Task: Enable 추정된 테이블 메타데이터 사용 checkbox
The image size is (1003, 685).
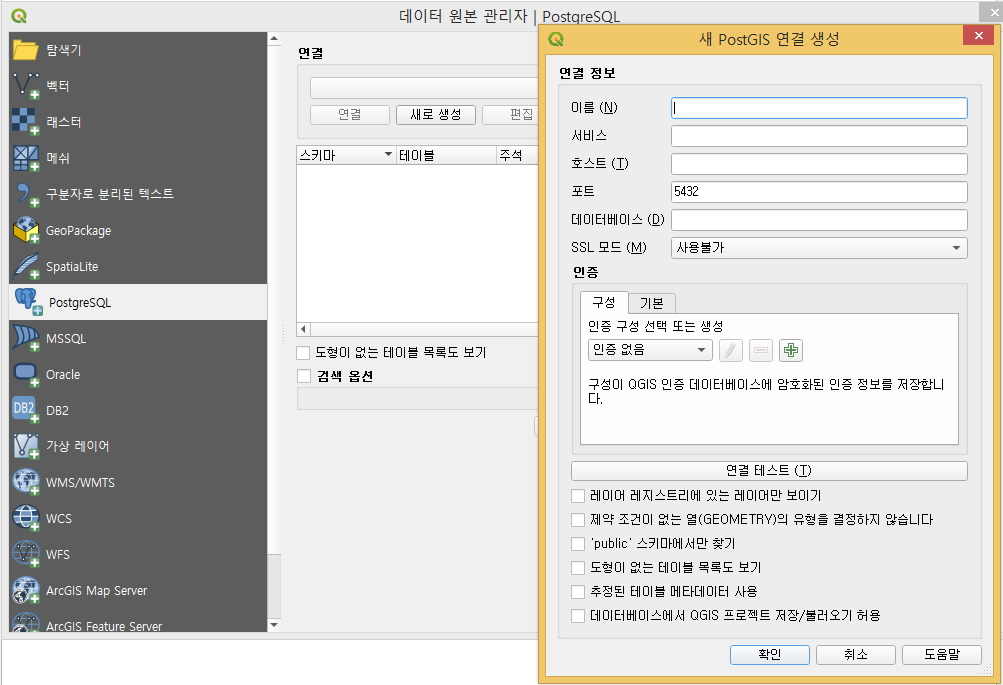Action: click(578, 592)
